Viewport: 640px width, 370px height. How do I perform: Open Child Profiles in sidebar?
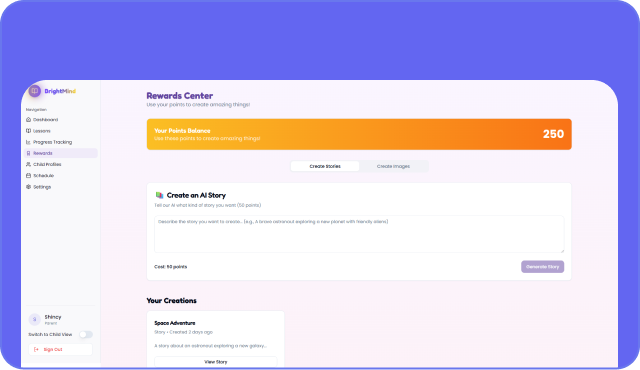click(x=61, y=164)
